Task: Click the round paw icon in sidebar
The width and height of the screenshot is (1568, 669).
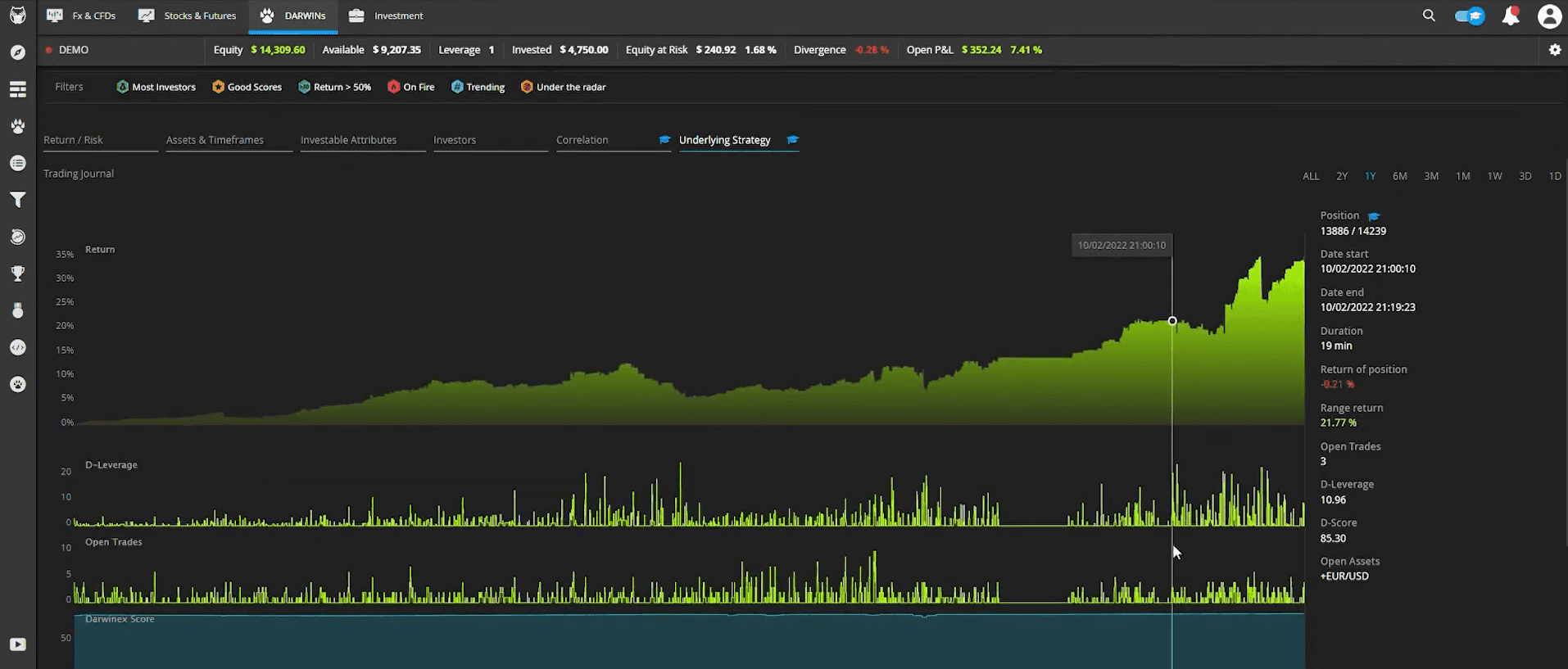Action: pyautogui.click(x=18, y=384)
